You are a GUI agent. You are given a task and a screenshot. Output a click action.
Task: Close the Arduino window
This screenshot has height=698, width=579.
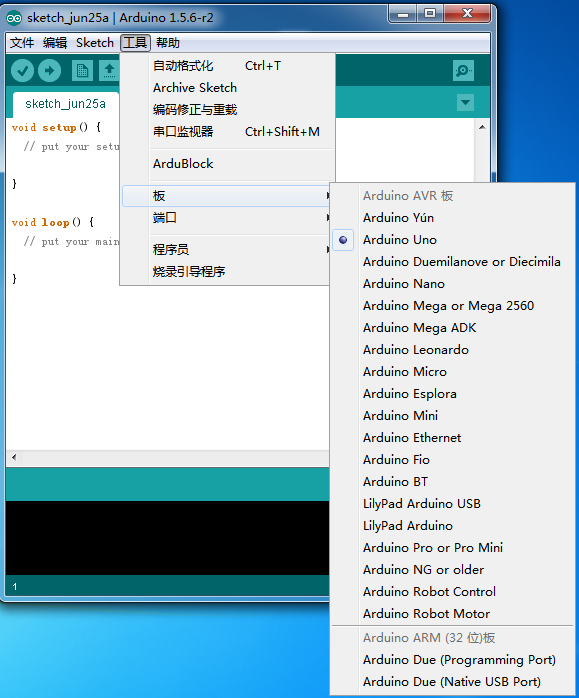point(467,14)
